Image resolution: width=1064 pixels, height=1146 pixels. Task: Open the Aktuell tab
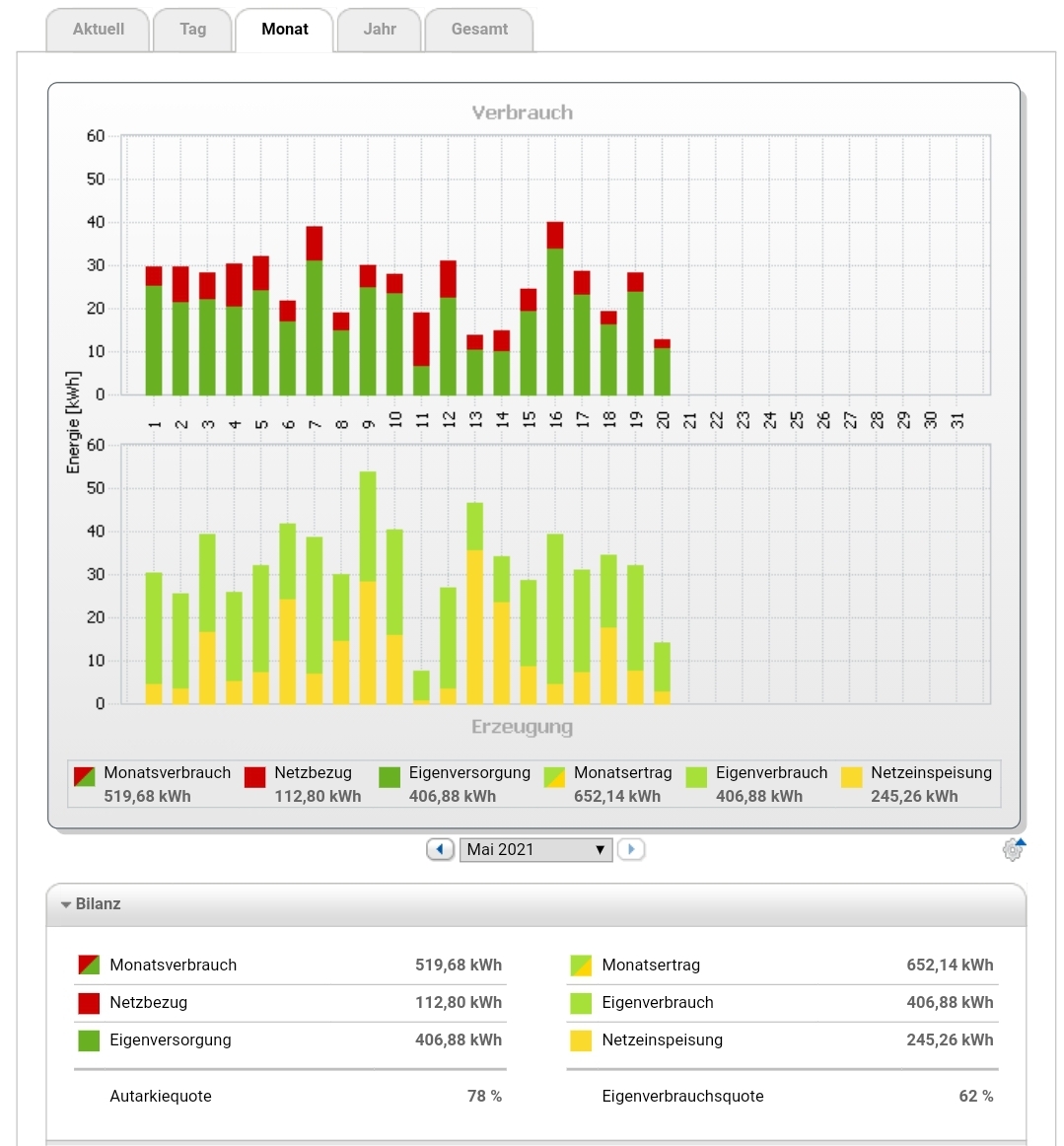99,30
